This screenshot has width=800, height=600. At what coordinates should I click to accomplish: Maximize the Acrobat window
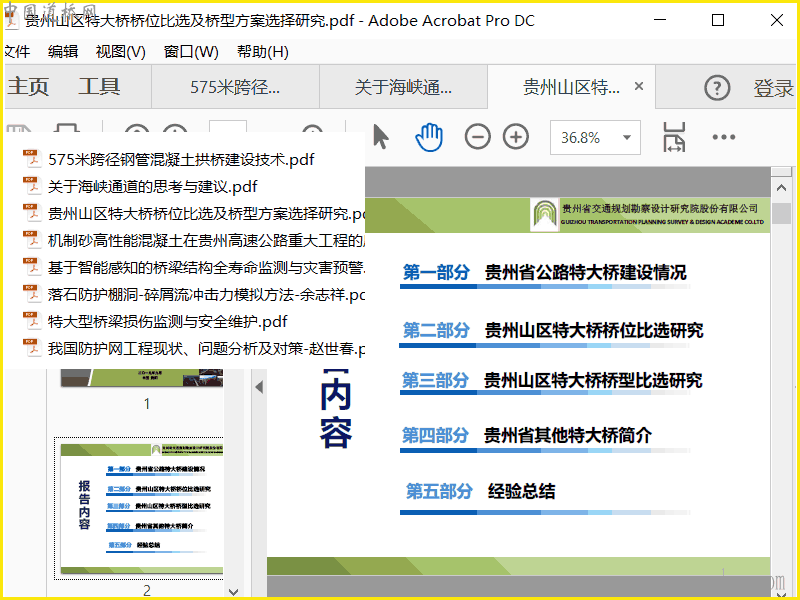(718, 20)
